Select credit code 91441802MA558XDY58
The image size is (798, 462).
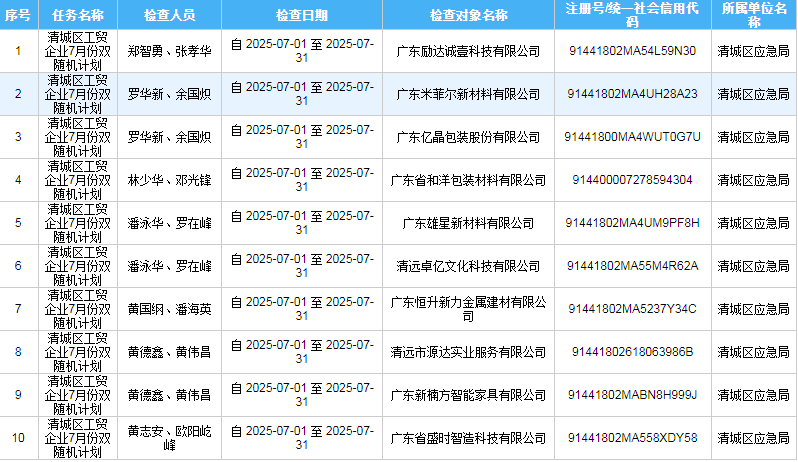tap(632, 438)
